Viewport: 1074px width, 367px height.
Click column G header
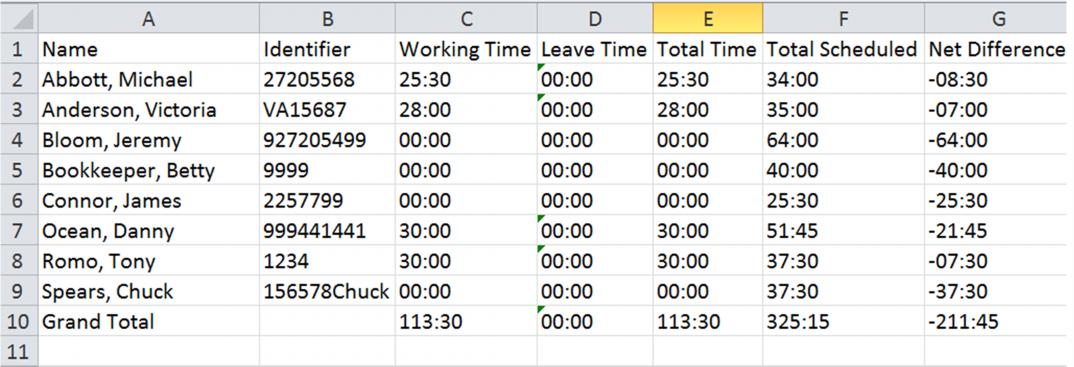(999, 18)
